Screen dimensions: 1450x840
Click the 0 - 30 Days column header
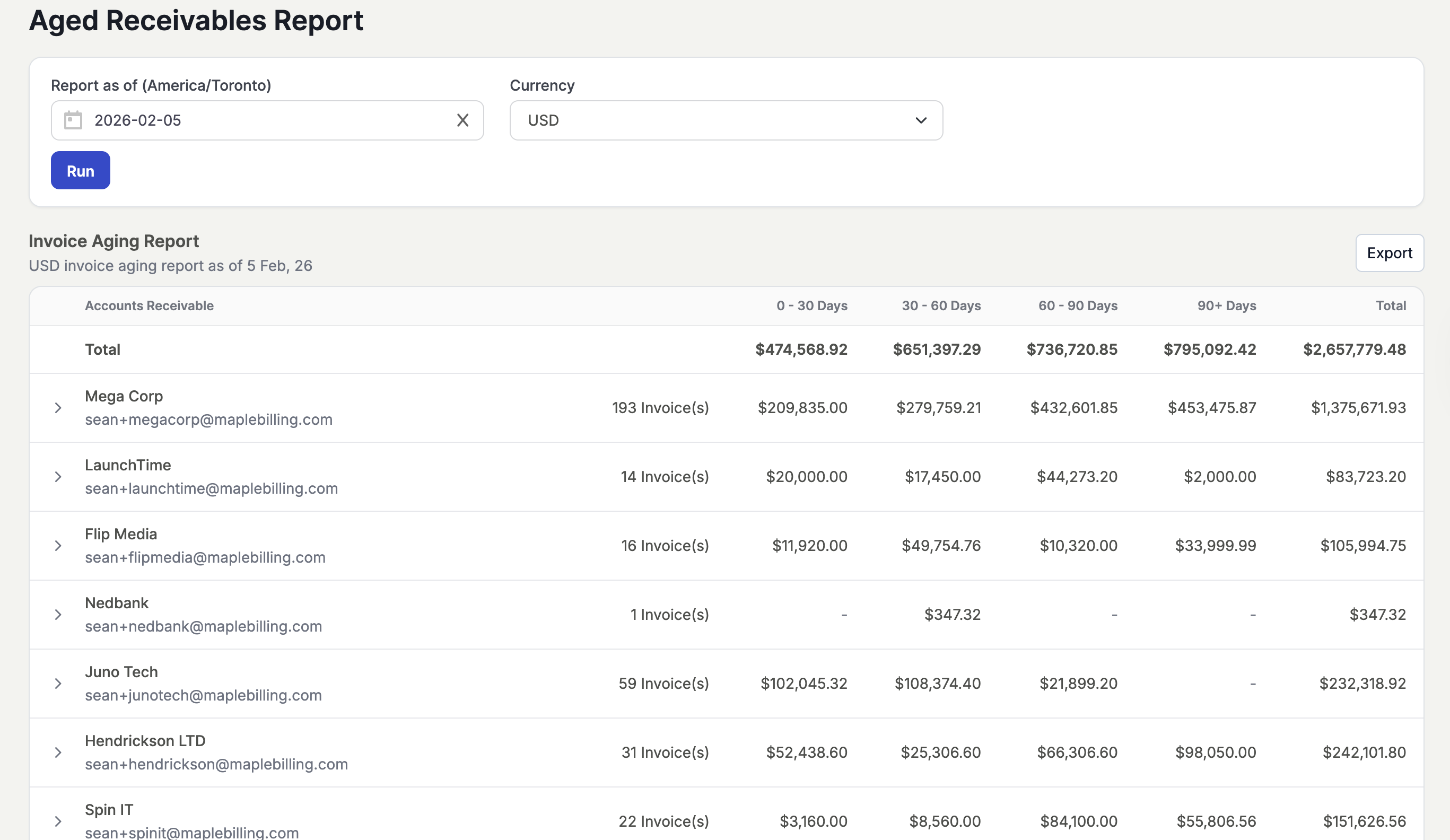811,306
